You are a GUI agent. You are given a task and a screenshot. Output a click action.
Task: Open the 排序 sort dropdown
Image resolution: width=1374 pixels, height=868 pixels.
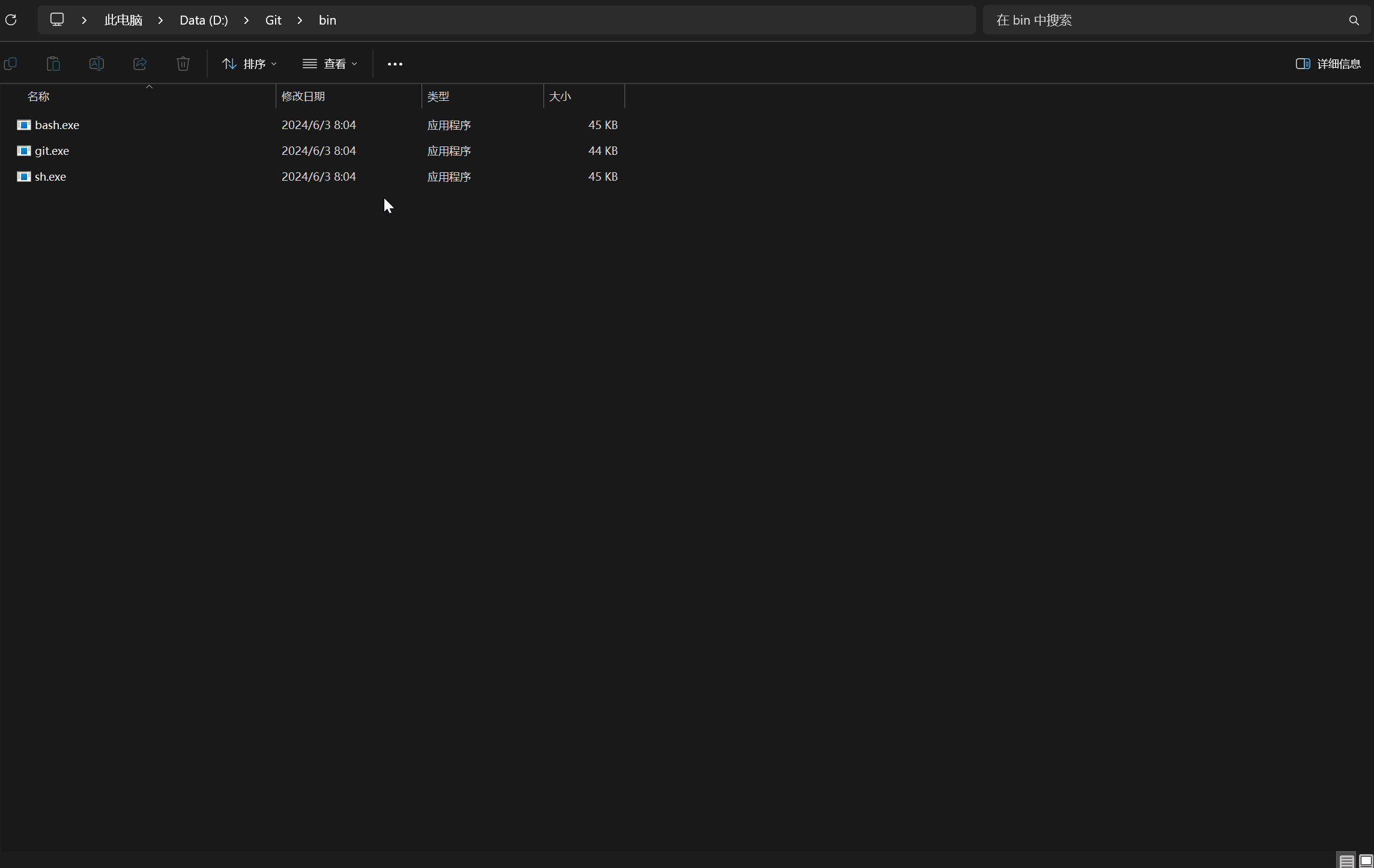(x=249, y=64)
